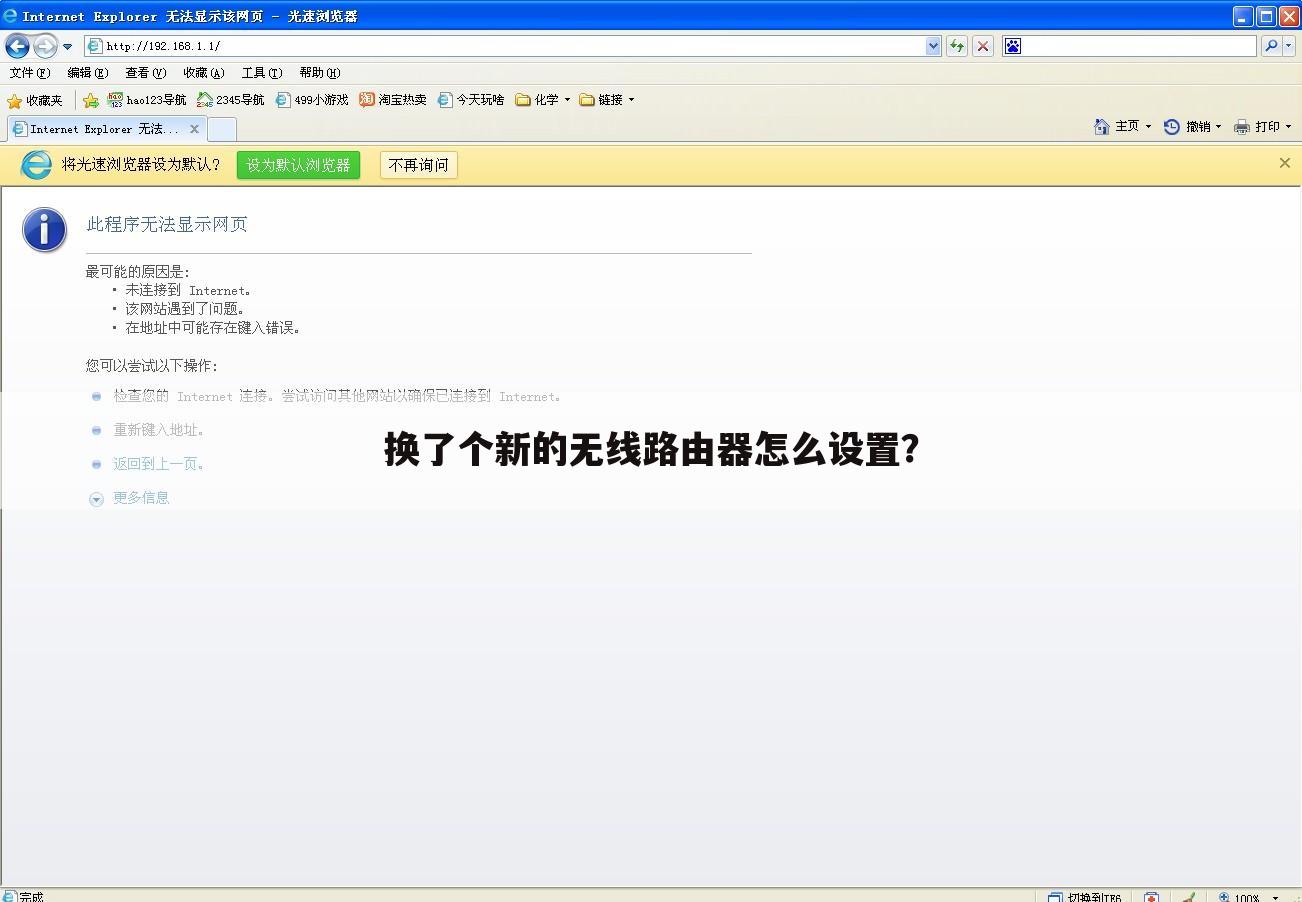Click the IE logo in notification bar
1302x902 pixels.
[36, 165]
